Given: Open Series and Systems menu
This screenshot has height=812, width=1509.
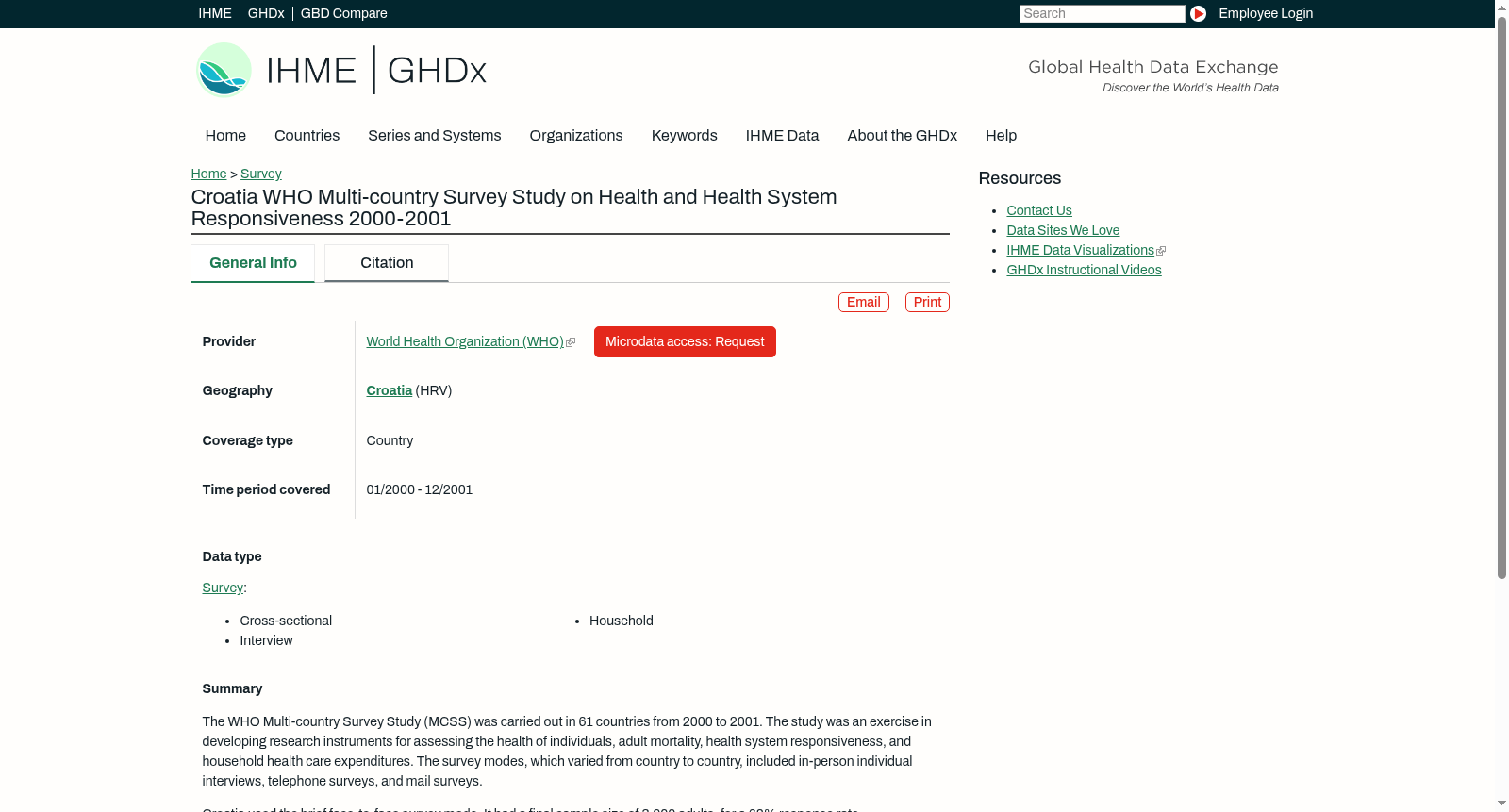Looking at the screenshot, I should 434,136.
